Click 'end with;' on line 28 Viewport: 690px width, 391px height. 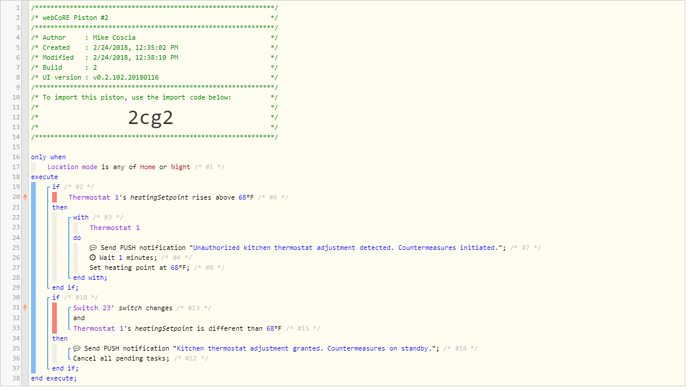[90, 278]
